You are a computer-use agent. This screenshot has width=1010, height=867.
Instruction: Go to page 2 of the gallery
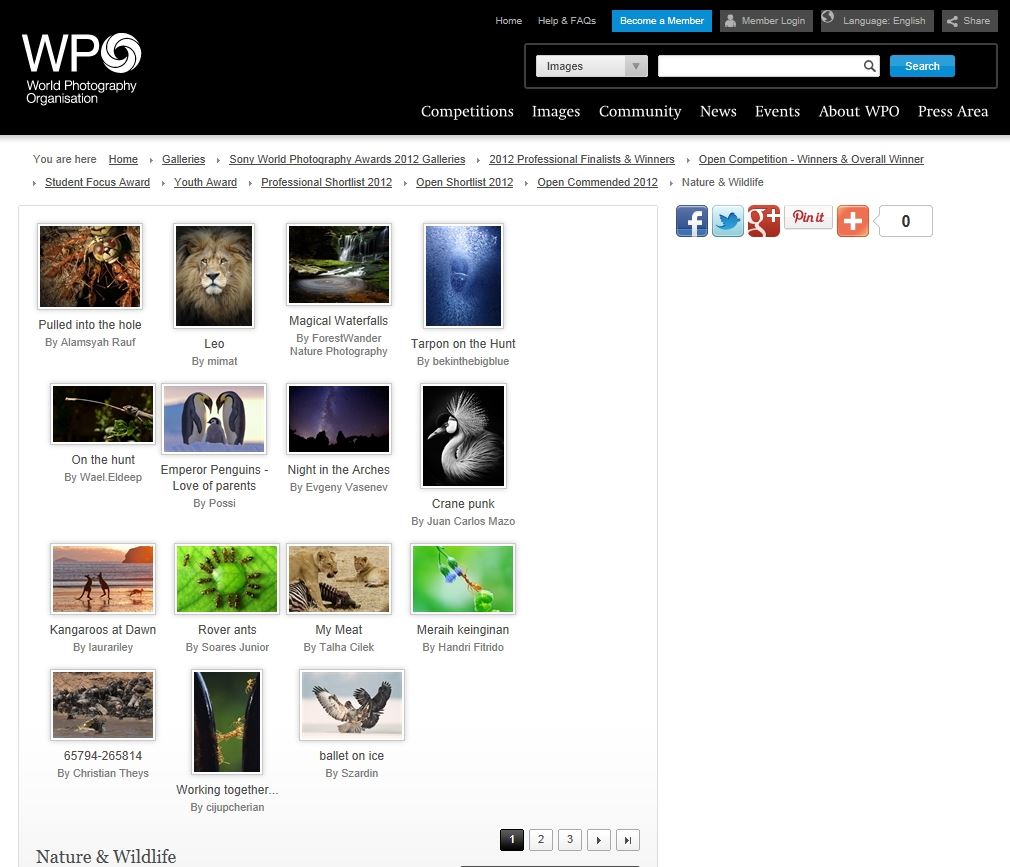tap(540, 840)
